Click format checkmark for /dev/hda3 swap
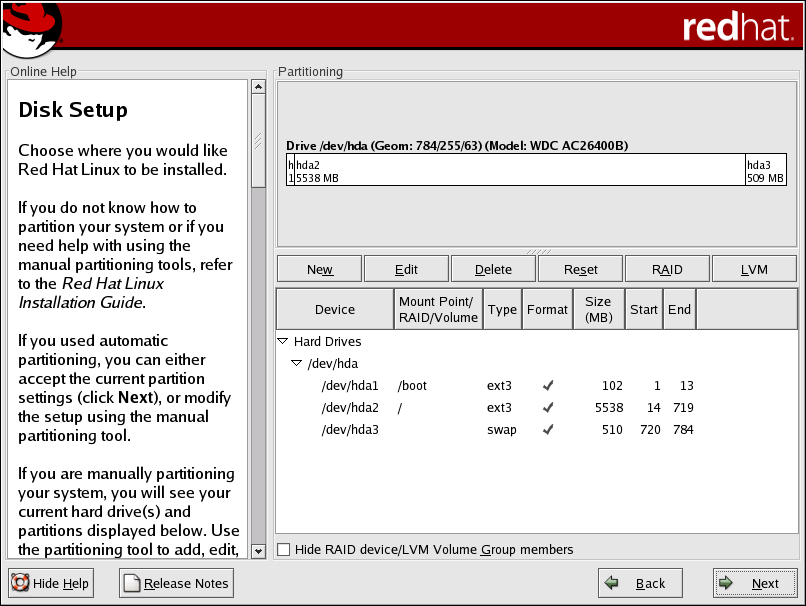The height and width of the screenshot is (606, 806). click(547, 429)
